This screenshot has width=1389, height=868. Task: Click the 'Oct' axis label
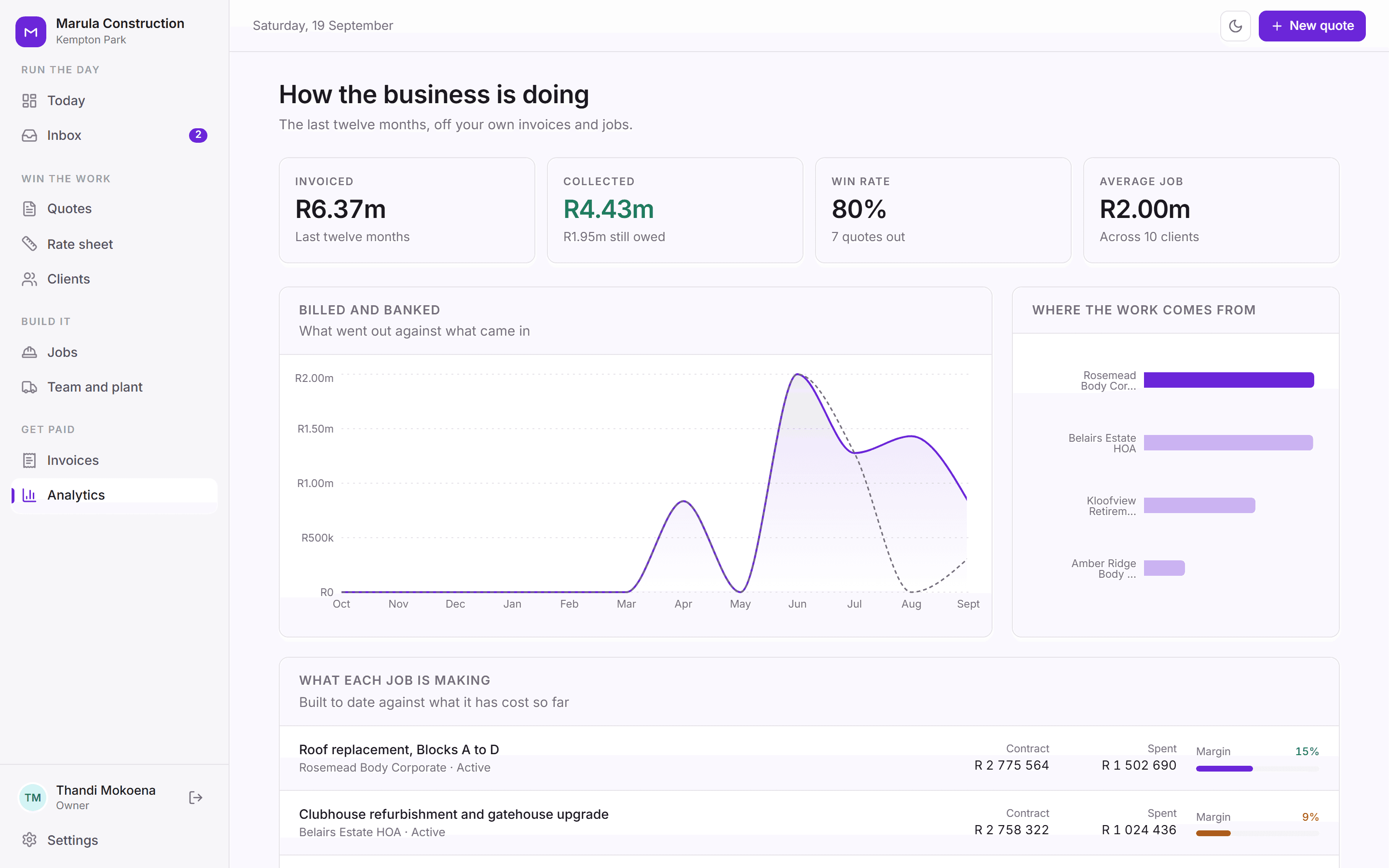(x=341, y=604)
